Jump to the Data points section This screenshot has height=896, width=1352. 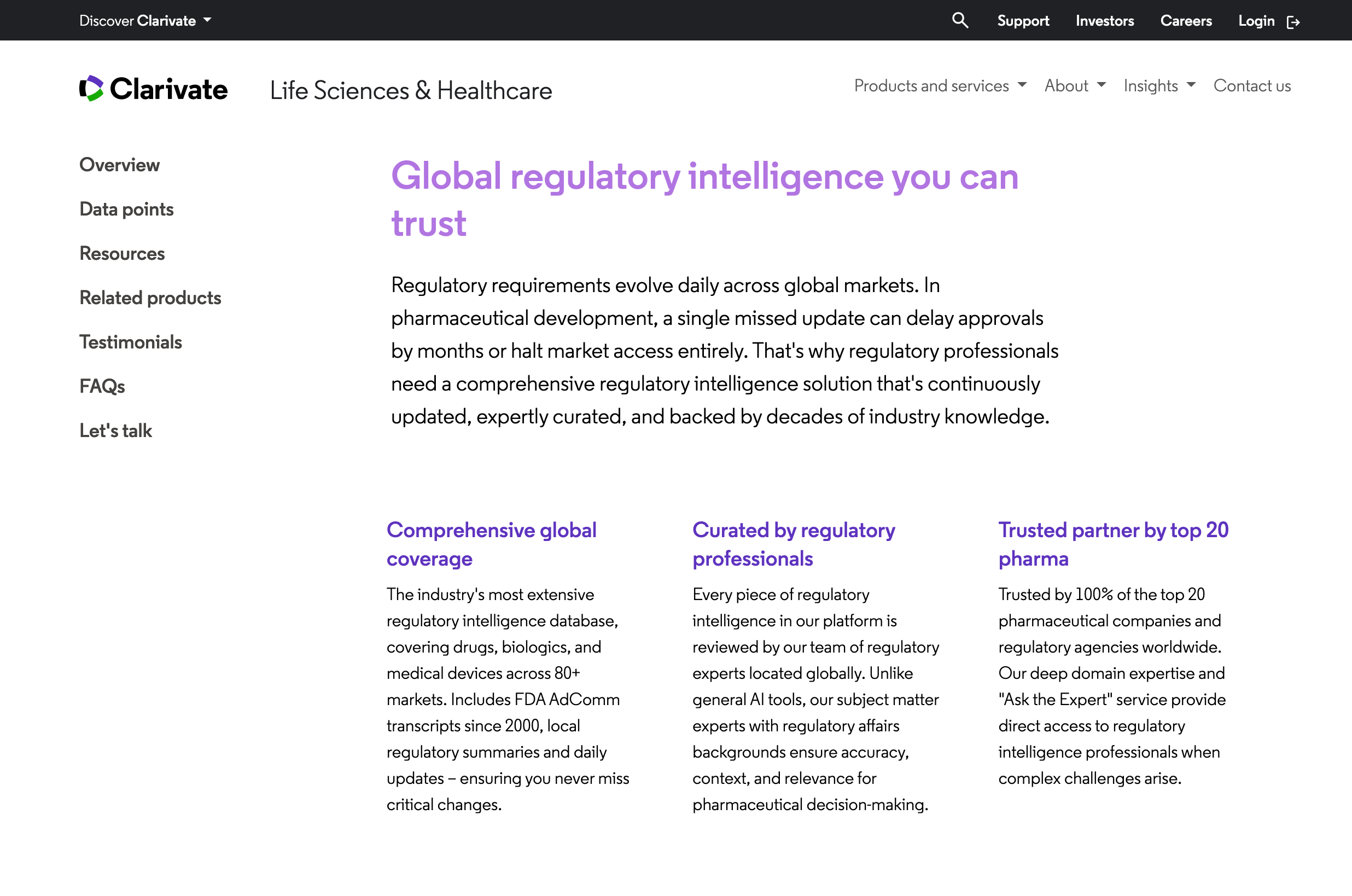[126, 209]
